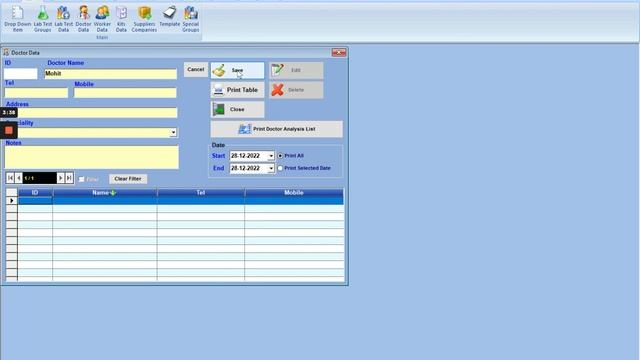Click the Address input field
This screenshot has height=360, width=640.
[x=91, y=113]
